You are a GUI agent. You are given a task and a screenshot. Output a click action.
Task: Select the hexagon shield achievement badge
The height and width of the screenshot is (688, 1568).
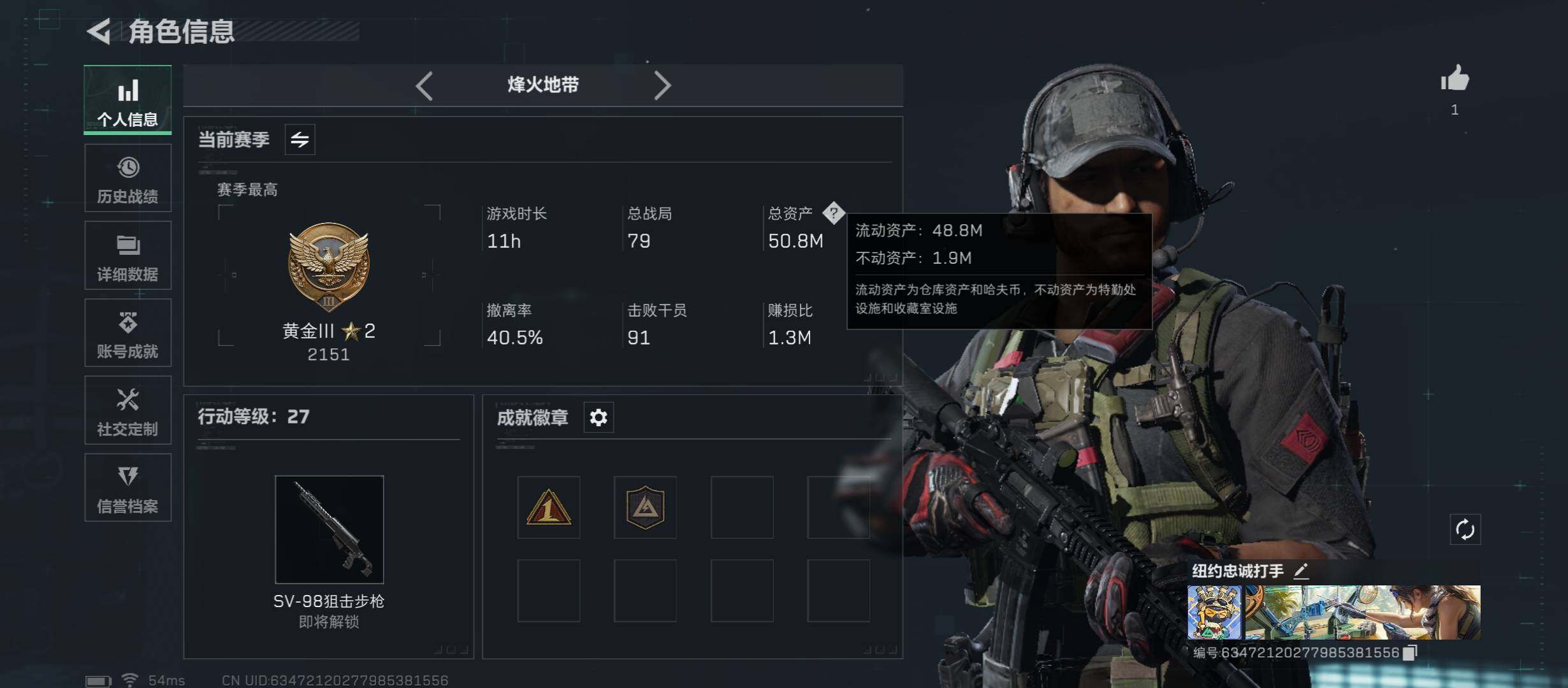[x=645, y=507]
